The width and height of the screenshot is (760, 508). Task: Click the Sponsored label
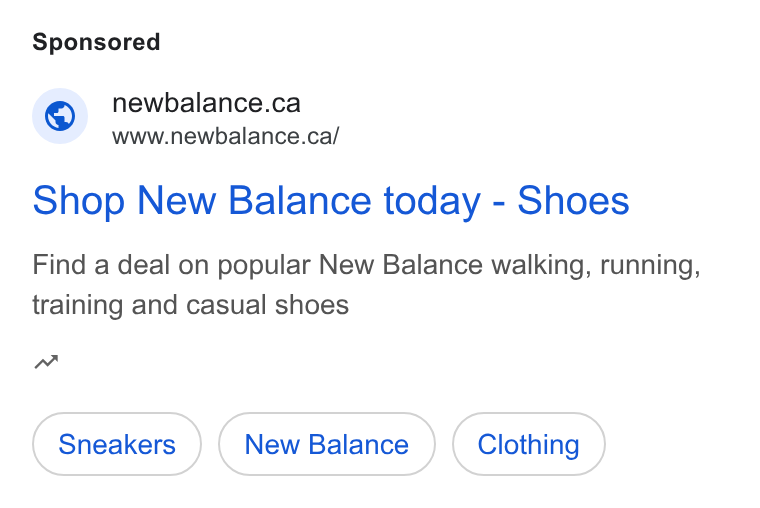pyautogui.click(x=96, y=42)
